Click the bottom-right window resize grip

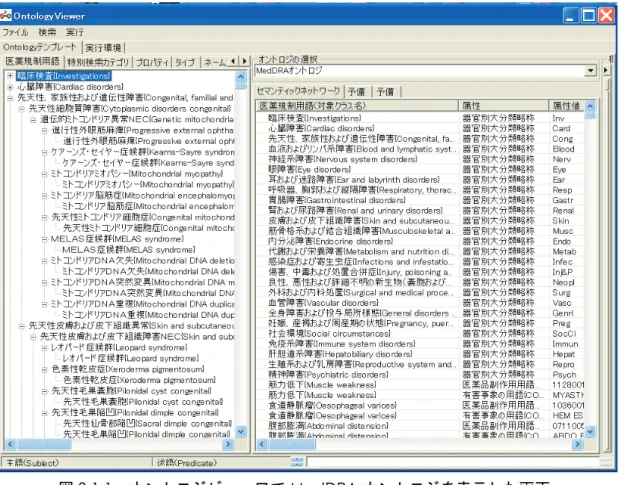[x=605, y=462]
